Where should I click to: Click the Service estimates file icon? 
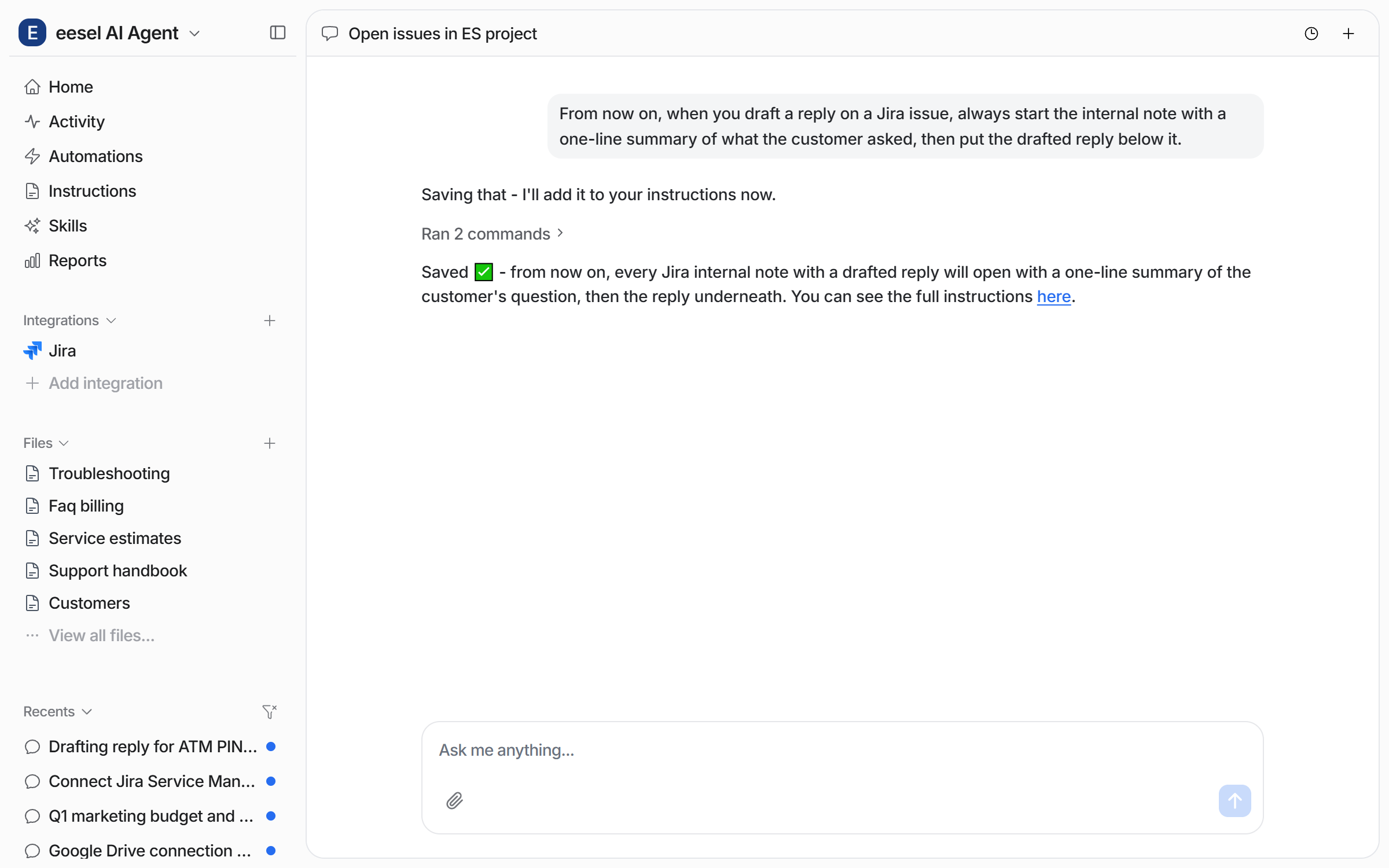click(x=32, y=538)
